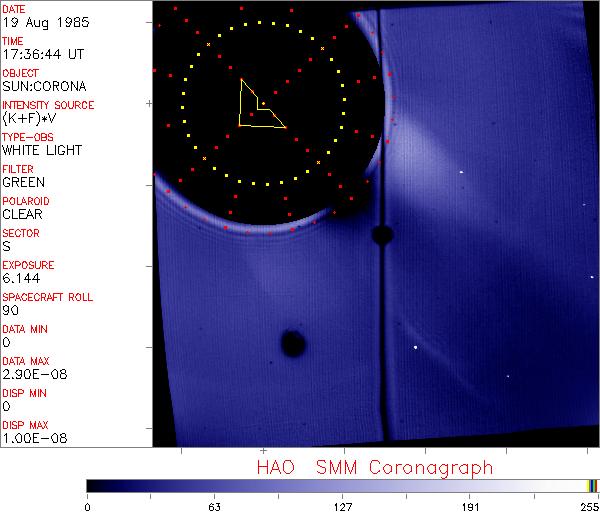Image resolution: width=600 pixels, height=512 pixels.
Task: Click the color bar tick label 191
Action: (x=470, y=505)
